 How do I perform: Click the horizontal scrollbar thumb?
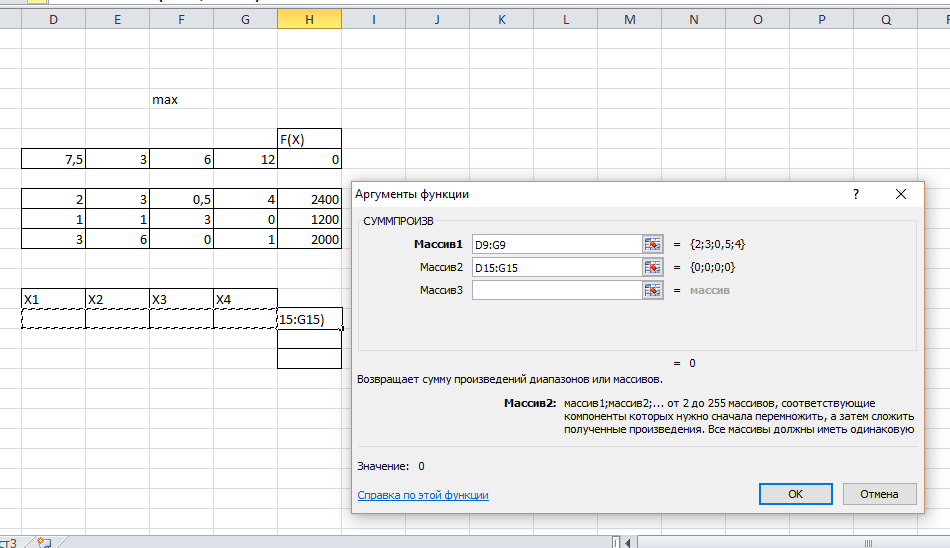coord(868,543)
